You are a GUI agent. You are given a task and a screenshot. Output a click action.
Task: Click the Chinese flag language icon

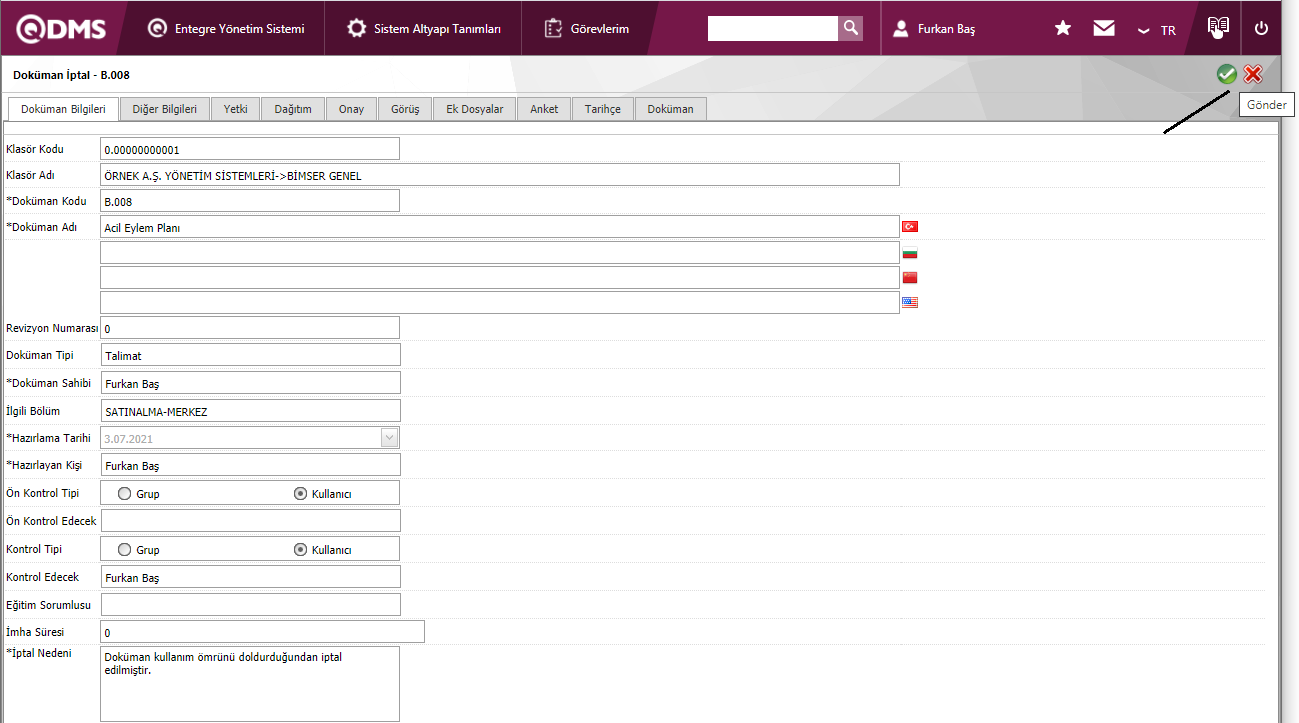tap(910, 278)
